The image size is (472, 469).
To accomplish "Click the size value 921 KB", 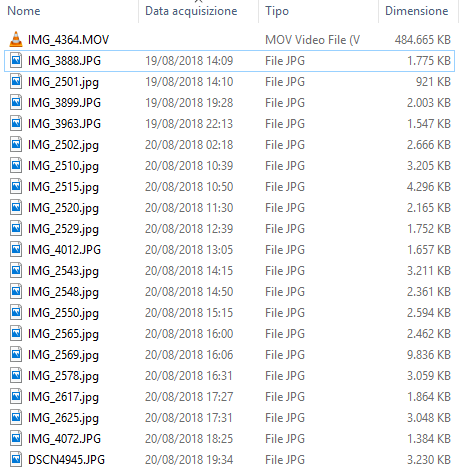I will pos(433,82).
